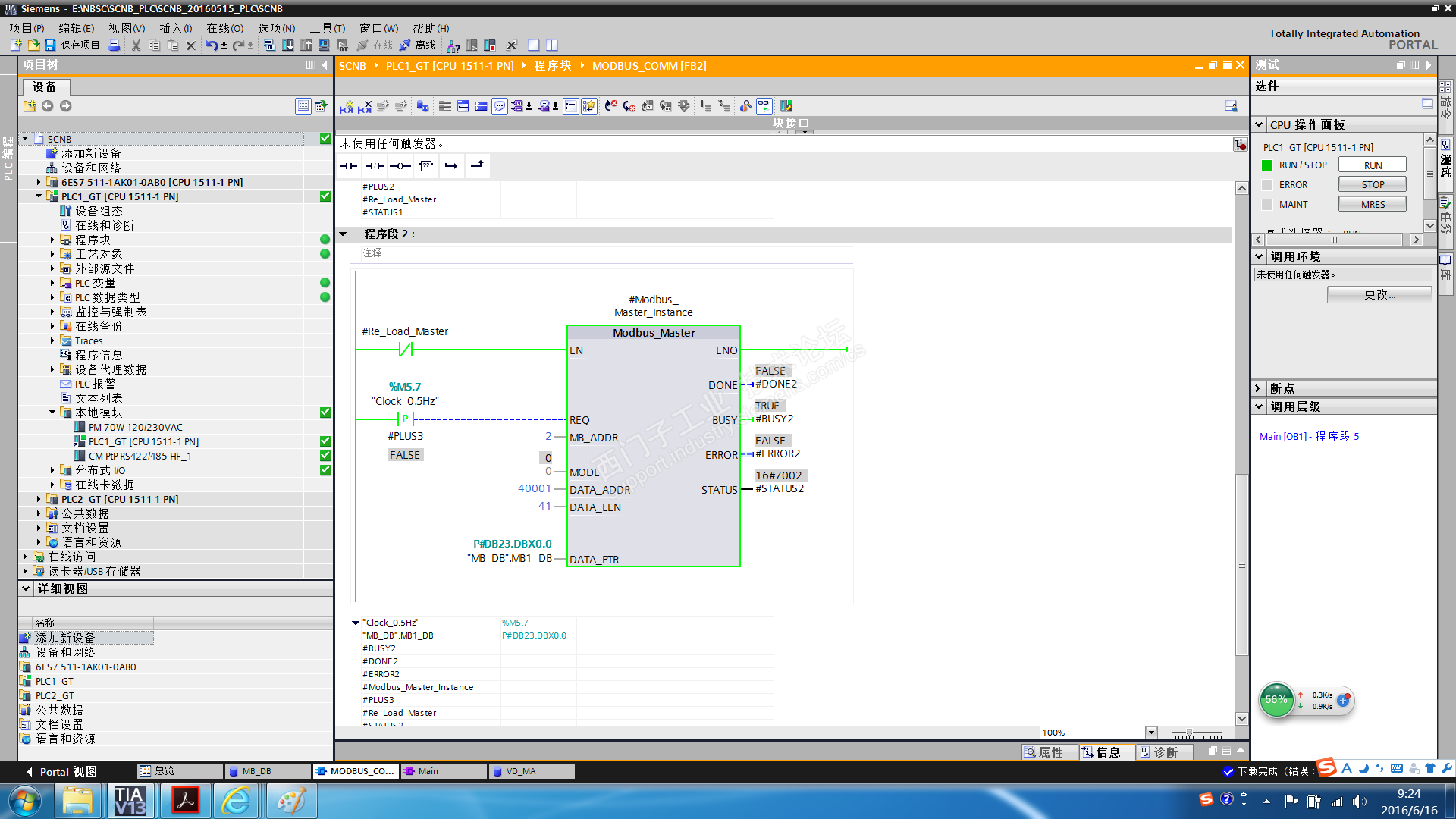Insert normally open contact instruction
1456x819 pixels.
(x=349, y=166)
